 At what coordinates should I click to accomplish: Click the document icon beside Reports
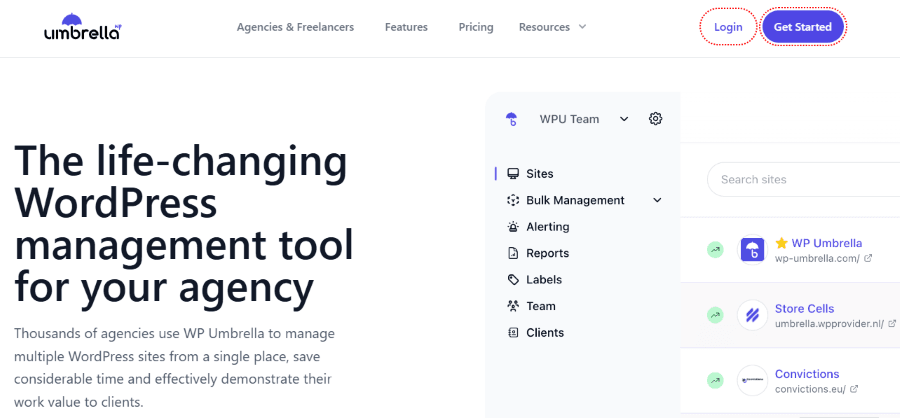tap(513, 253)
